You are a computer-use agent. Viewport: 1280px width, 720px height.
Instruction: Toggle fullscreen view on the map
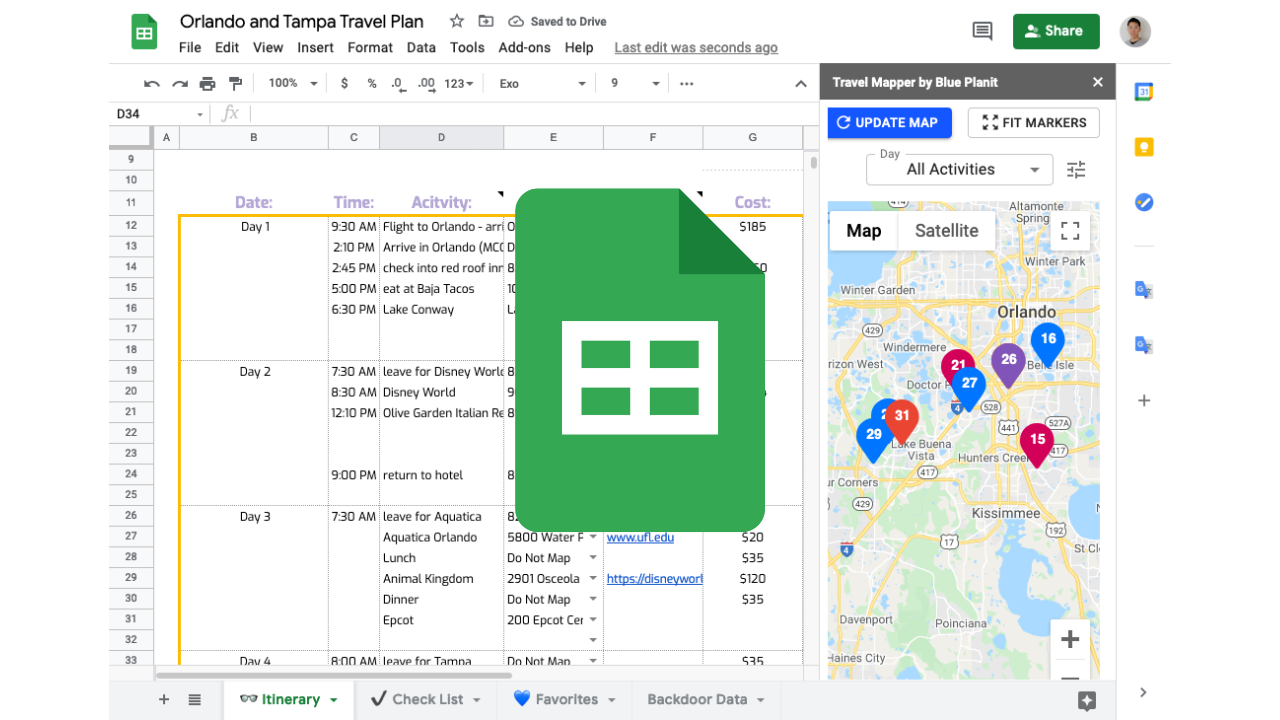(1070, 231)
